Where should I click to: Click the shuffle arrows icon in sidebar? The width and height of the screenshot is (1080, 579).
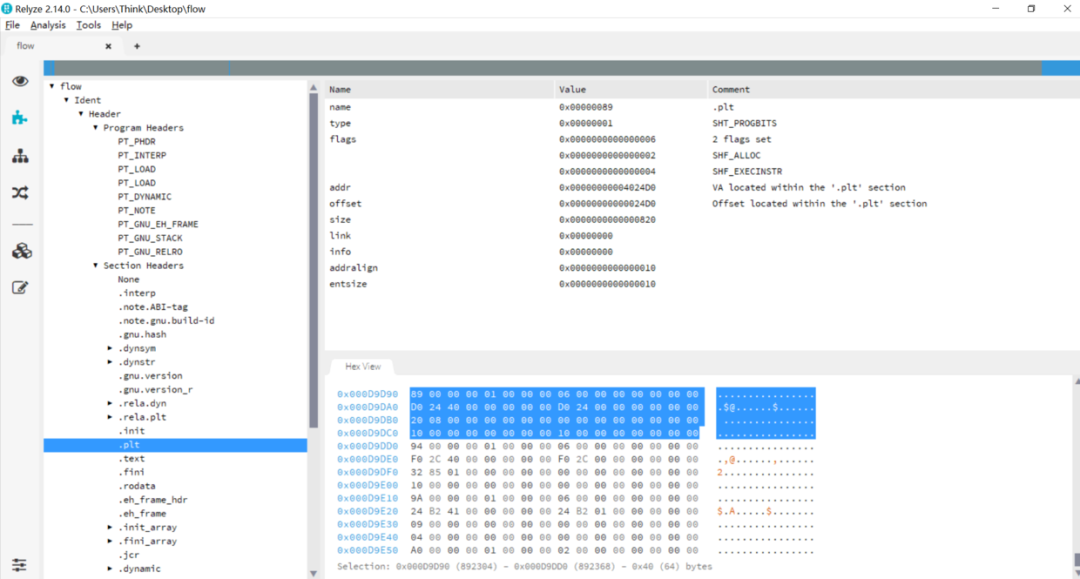[20, 192]
